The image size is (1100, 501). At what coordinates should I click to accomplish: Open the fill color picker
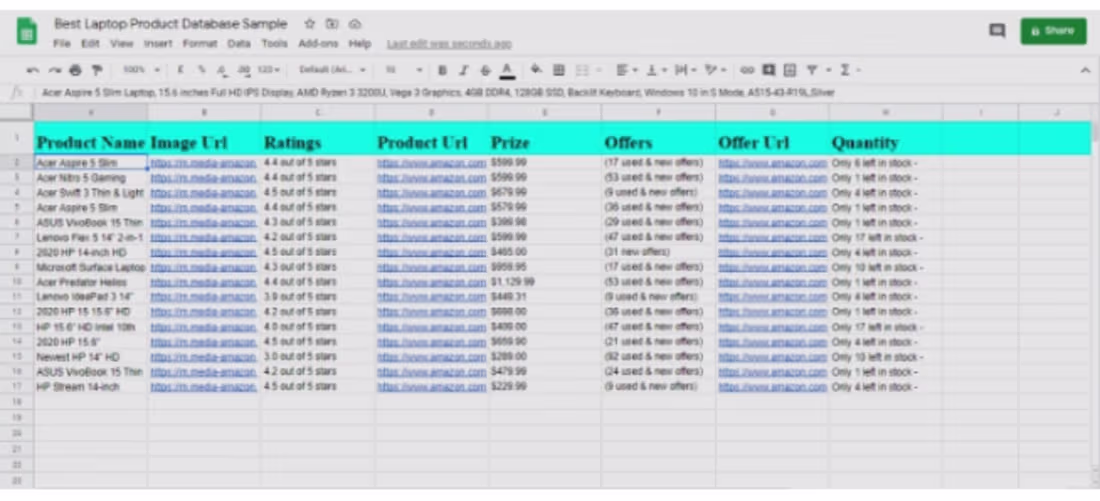[536, 69]
